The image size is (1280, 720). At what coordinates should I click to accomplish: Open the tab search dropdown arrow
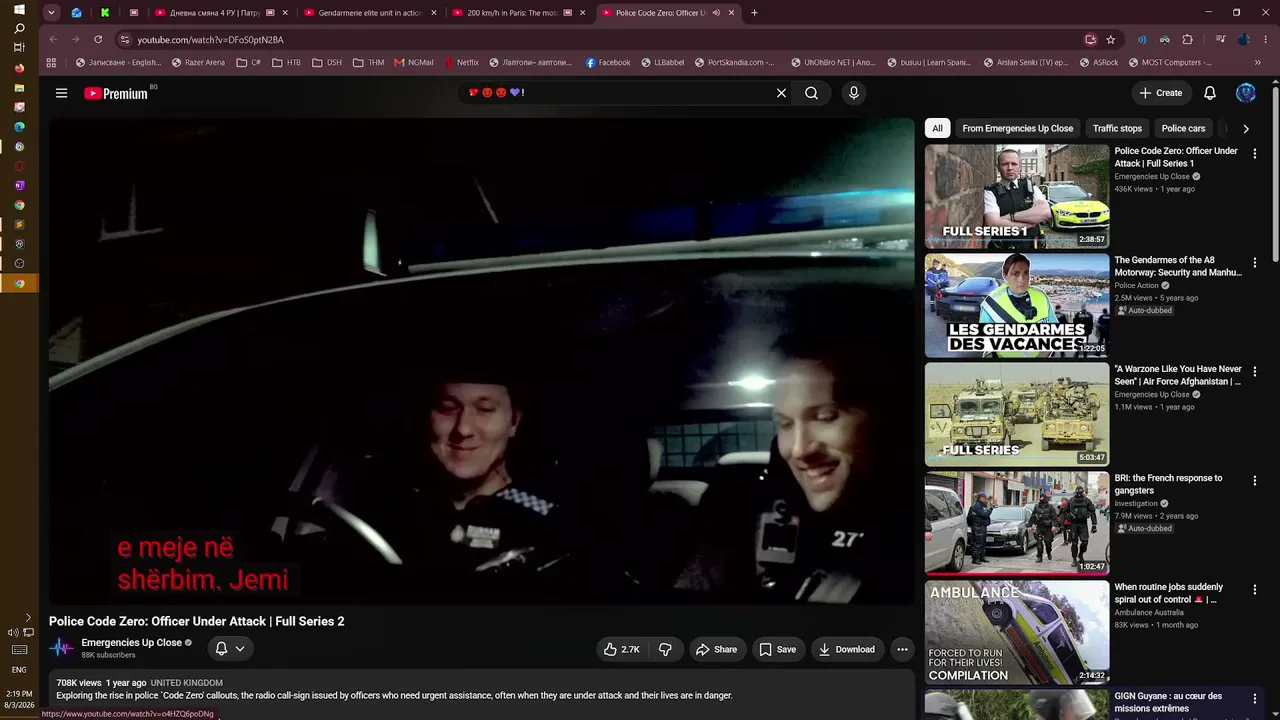pos(51,13)
